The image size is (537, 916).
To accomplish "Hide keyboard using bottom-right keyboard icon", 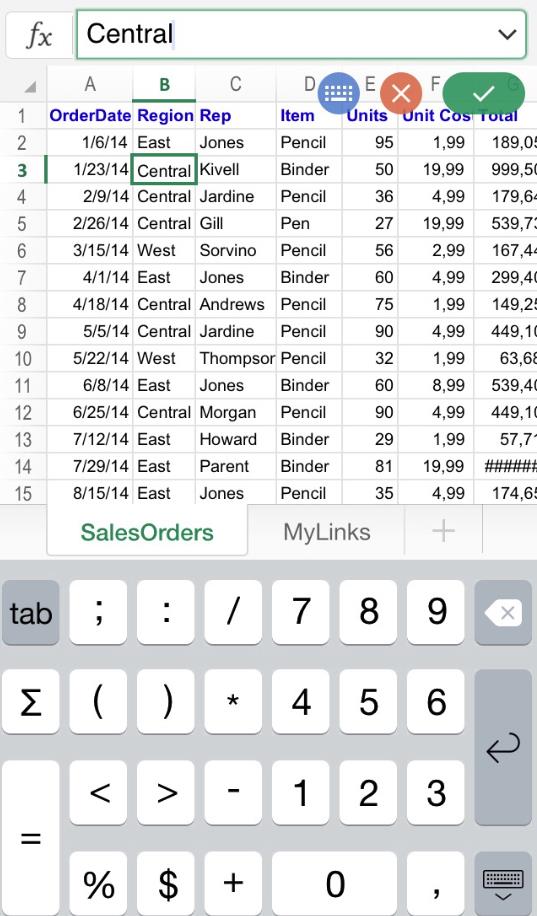I will [x=503, y=884].
